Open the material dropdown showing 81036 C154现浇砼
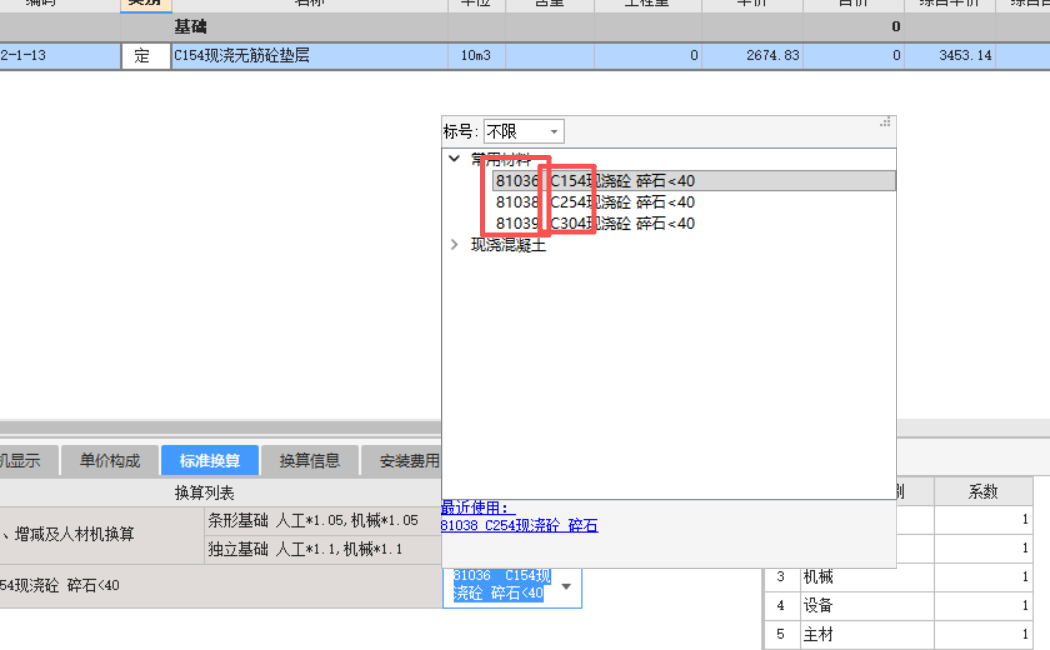1050x650 pixels. point(566,588)
